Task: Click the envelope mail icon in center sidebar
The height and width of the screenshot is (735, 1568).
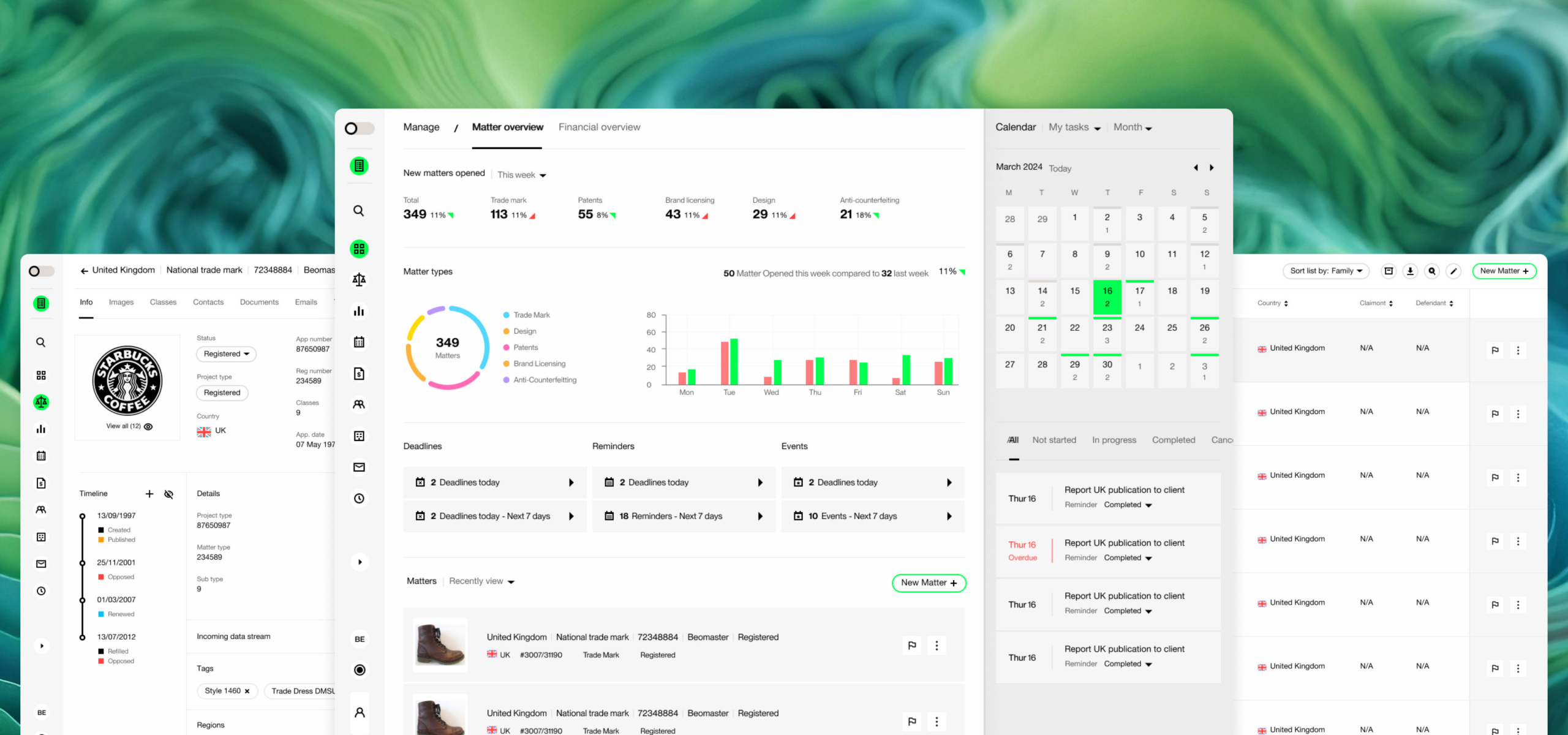Action: tap(359, 467)
